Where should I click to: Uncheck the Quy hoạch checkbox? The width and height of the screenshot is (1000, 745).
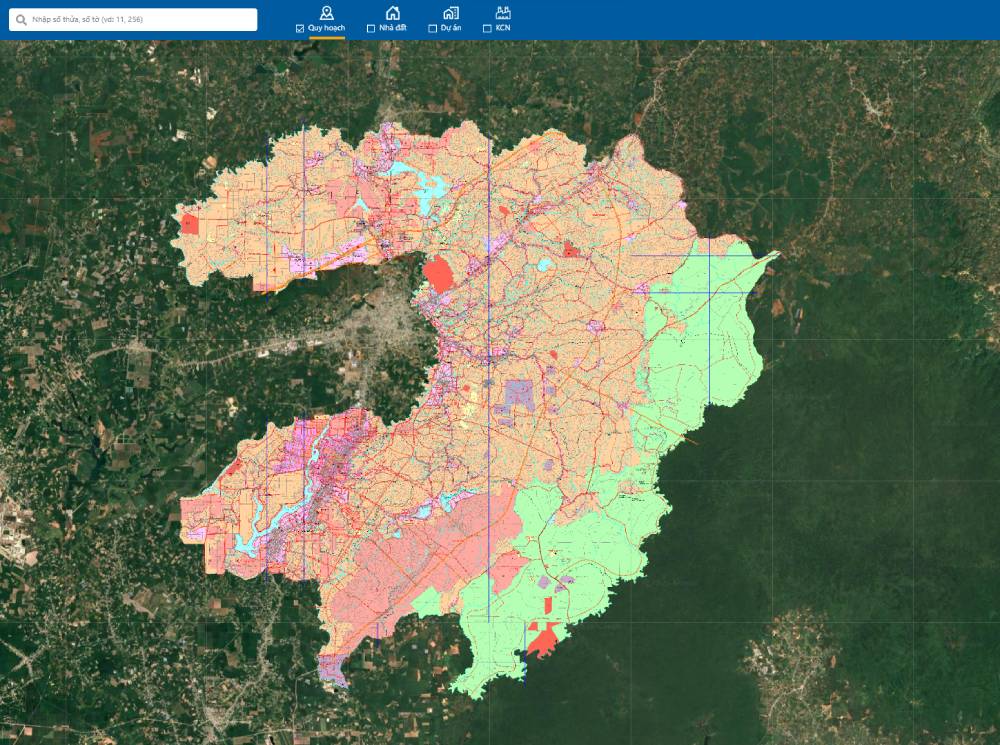(x=300, y=29)
